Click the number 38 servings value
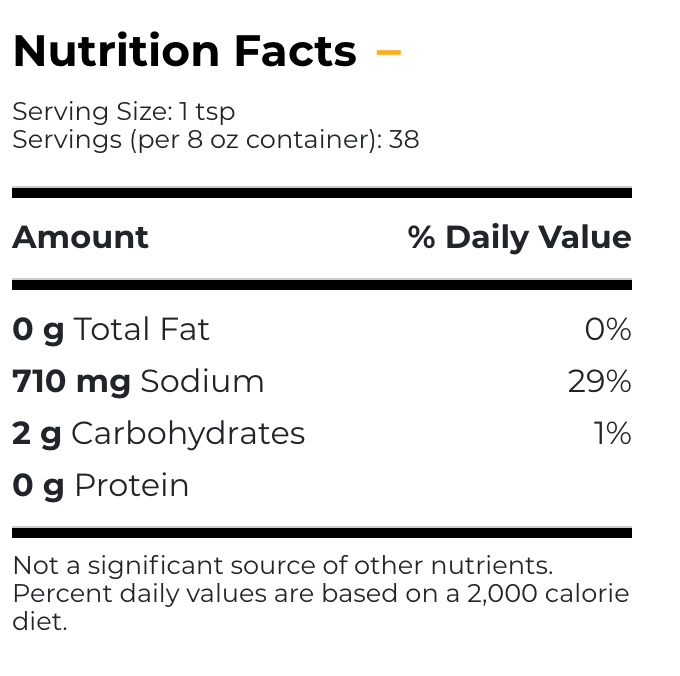The height and width of the screenshot is (676, 680). [404, 140]
